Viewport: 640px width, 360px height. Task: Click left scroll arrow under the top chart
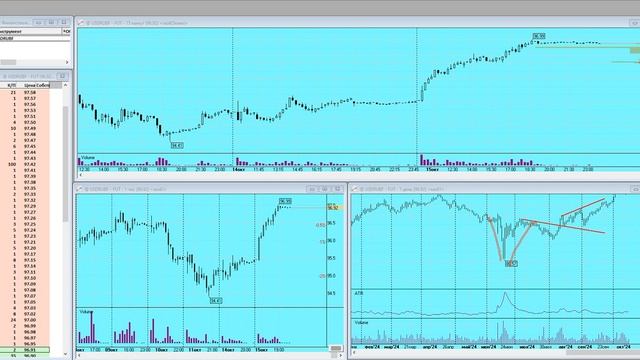pos(80,175)
